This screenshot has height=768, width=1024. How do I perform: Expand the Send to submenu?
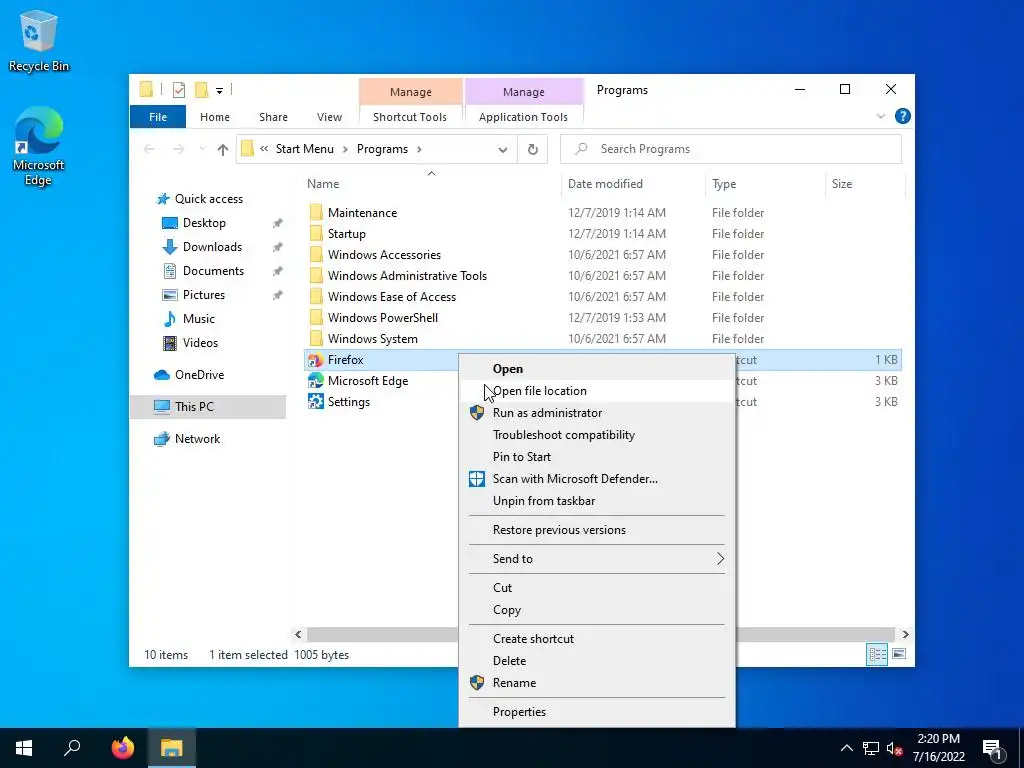click(597, 559)
